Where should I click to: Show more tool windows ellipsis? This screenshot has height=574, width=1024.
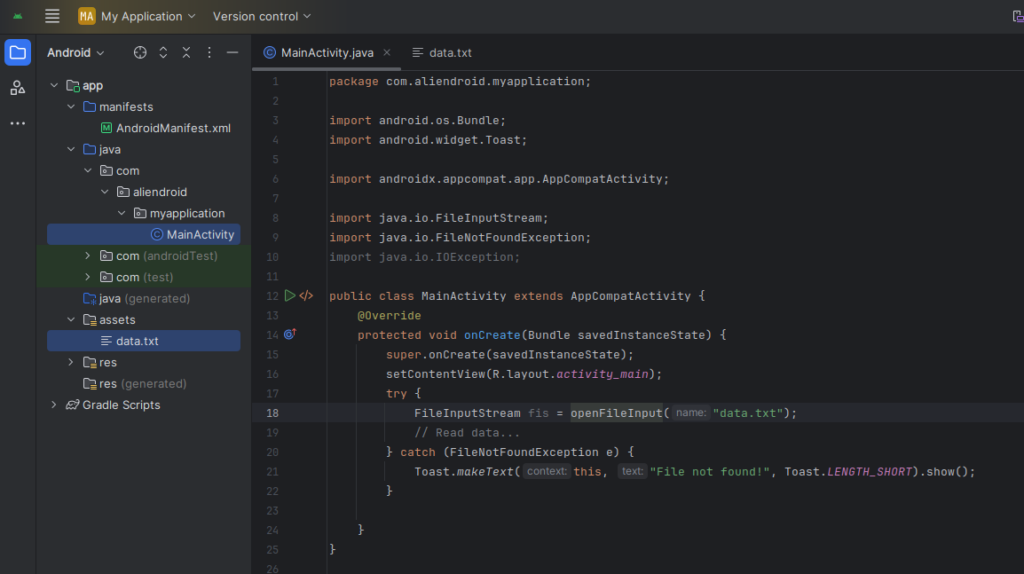point(18,123)
